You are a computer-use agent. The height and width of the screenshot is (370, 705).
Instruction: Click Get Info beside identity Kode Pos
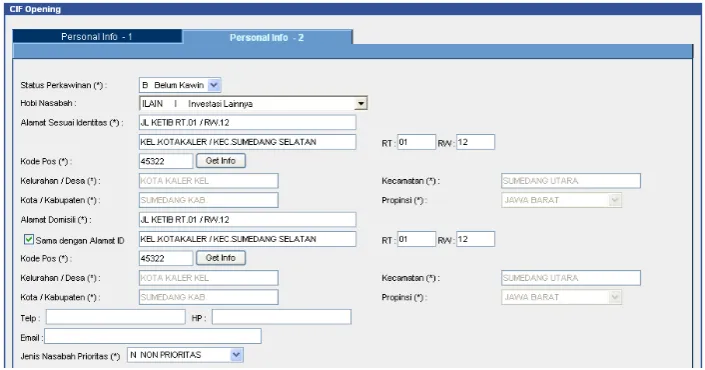pyautogui.click(x=221, y=160)
